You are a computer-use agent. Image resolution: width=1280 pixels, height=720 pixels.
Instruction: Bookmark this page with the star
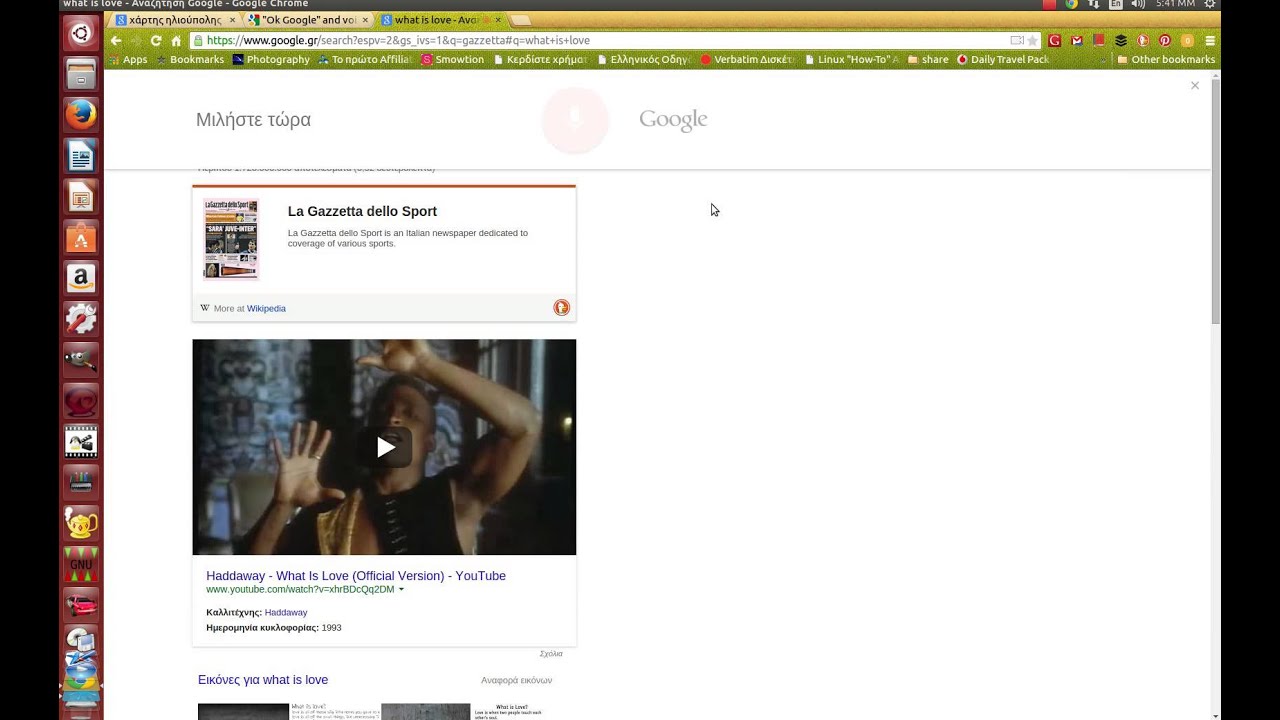click(x=1032, y=41)
